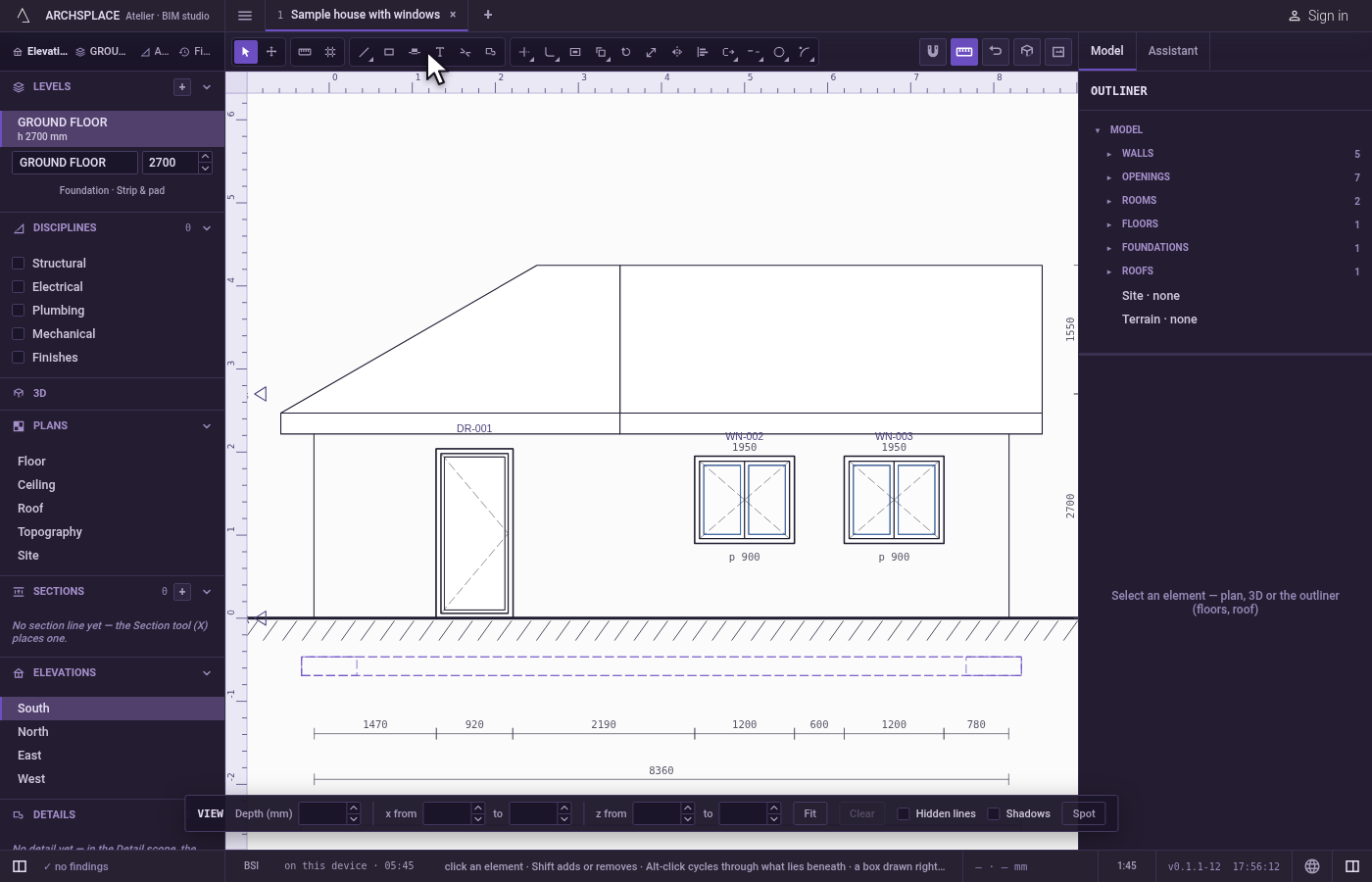Click the Undo arrow button
This screenshot has width=1372, height=882.
pos(996,52)
